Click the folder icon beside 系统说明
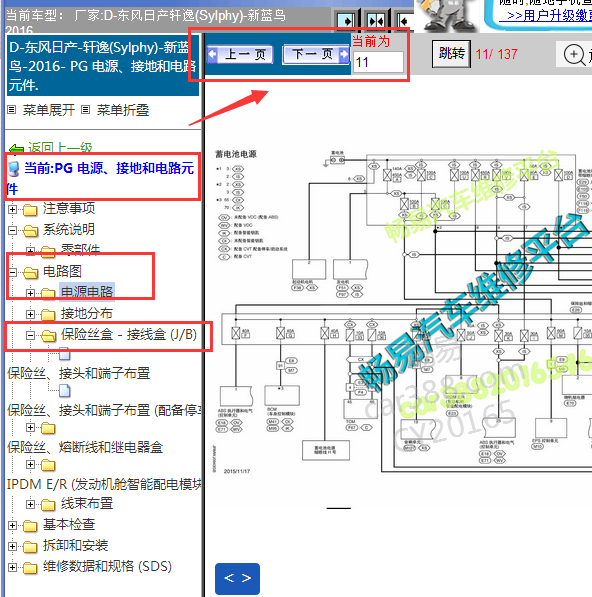592x597 pixels. tap(30, 230)
